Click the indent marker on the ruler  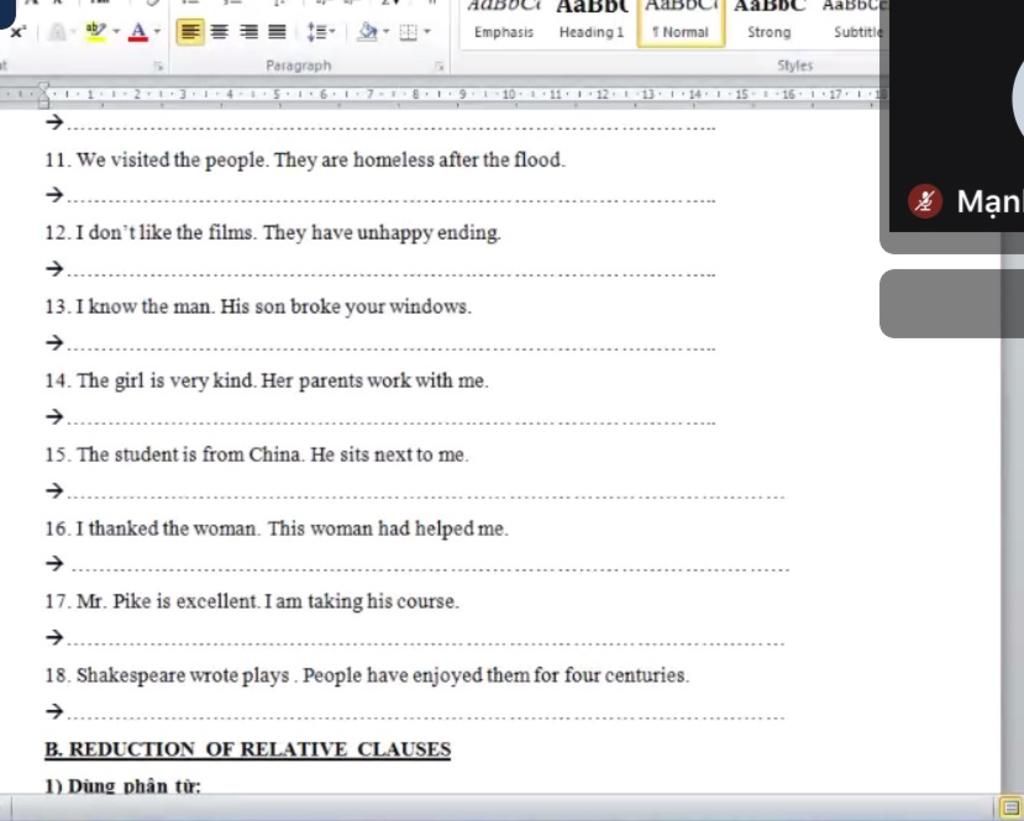click(x=44, y=95)
